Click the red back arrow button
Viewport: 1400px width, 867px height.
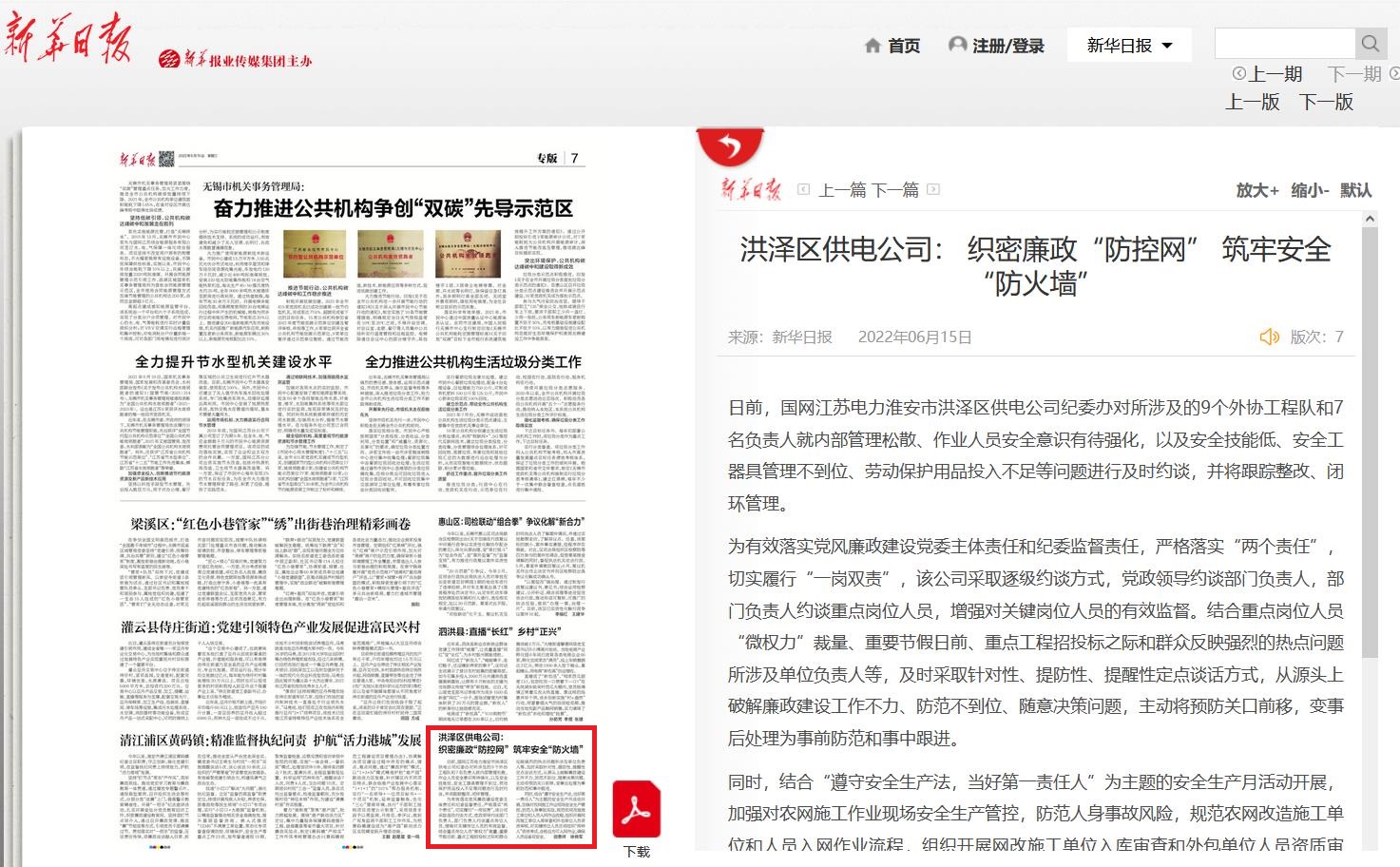coord(730,145)
